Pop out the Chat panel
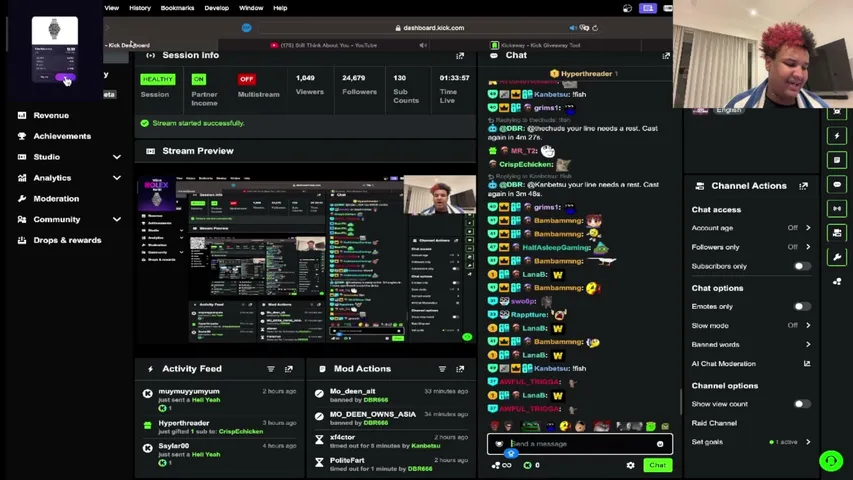The width and height of the screenshot is (853, 480). pos(666,56)
